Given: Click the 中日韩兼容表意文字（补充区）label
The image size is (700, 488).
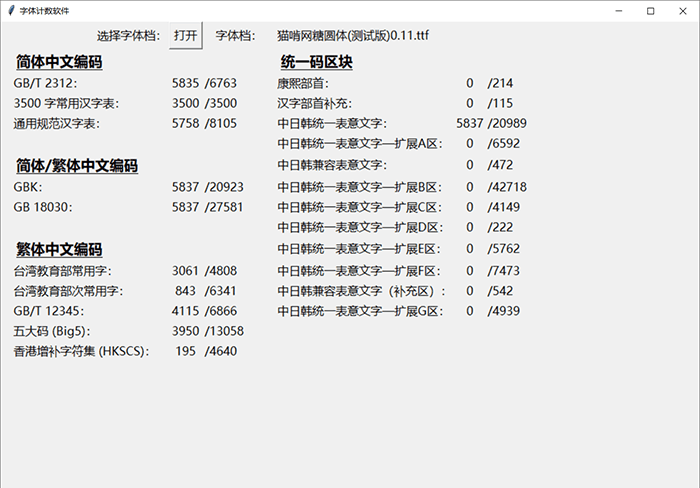Looking at the screenshot, I should coord(361,291).
